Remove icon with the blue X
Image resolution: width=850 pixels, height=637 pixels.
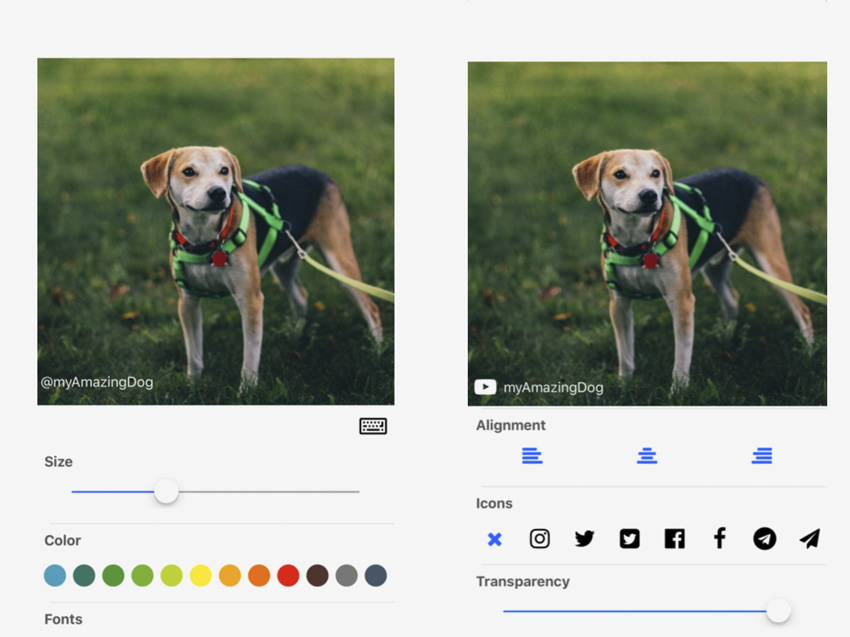pos(494,539)
